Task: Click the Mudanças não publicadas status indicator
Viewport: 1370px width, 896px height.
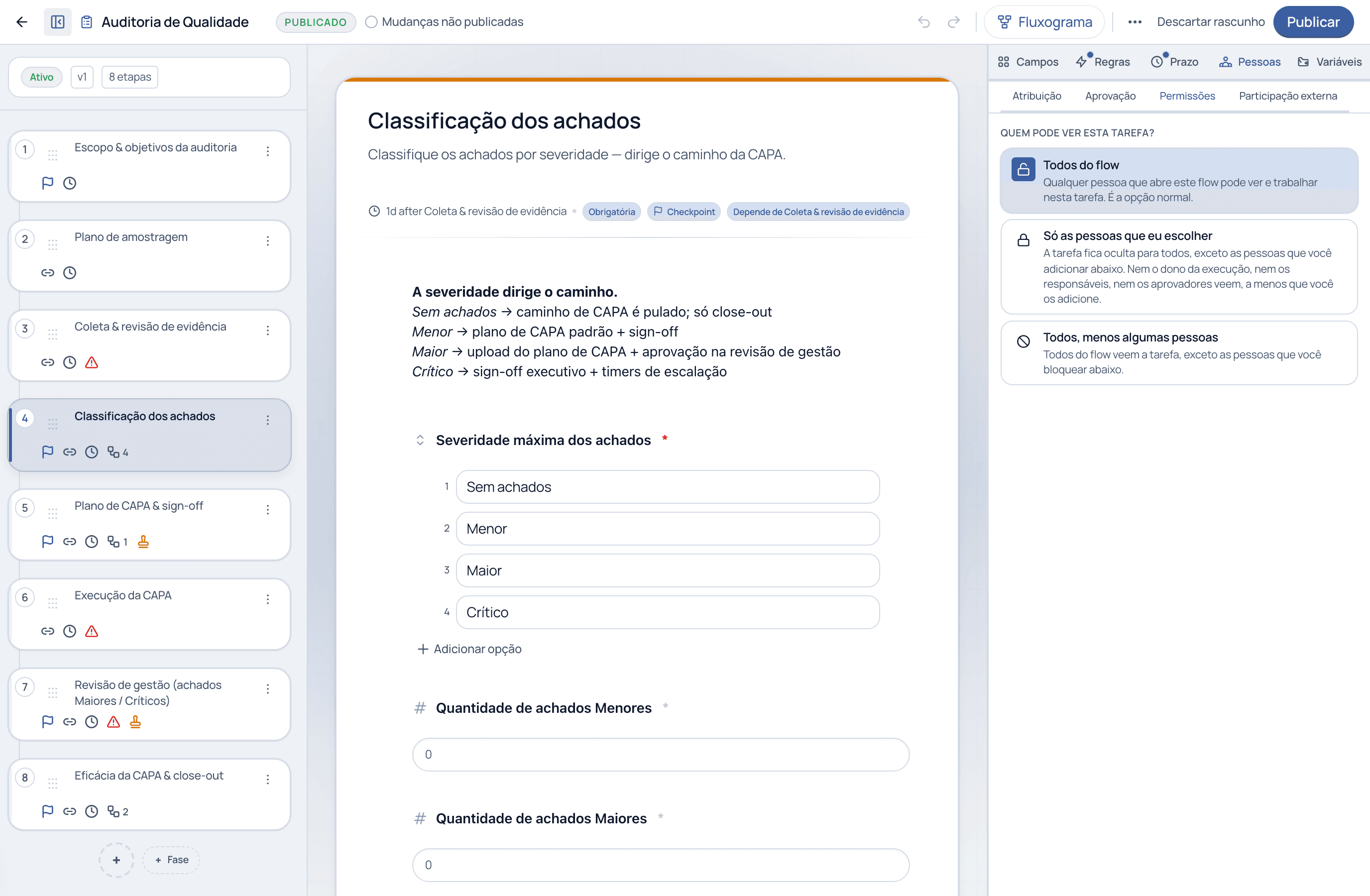Action: coord(445,22)
